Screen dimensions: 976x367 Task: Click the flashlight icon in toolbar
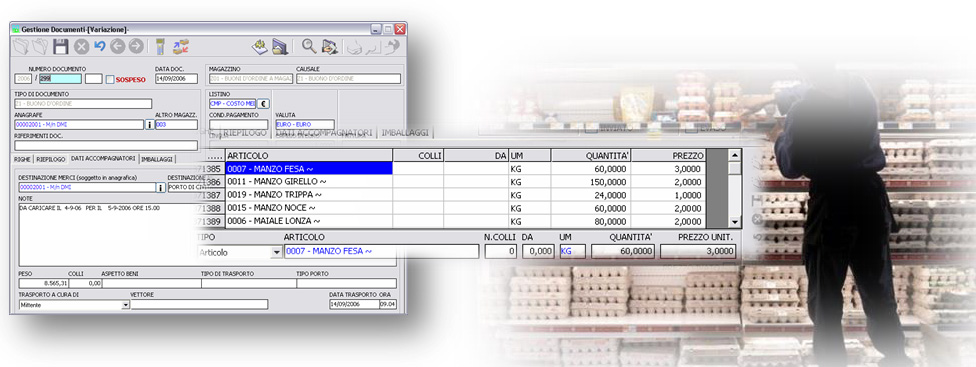click(x=160, y=47)
